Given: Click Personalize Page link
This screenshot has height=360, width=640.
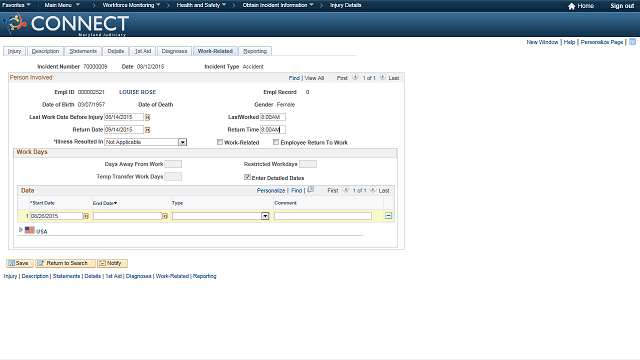Looking at the screenshot, I should [x=602, y=42].
